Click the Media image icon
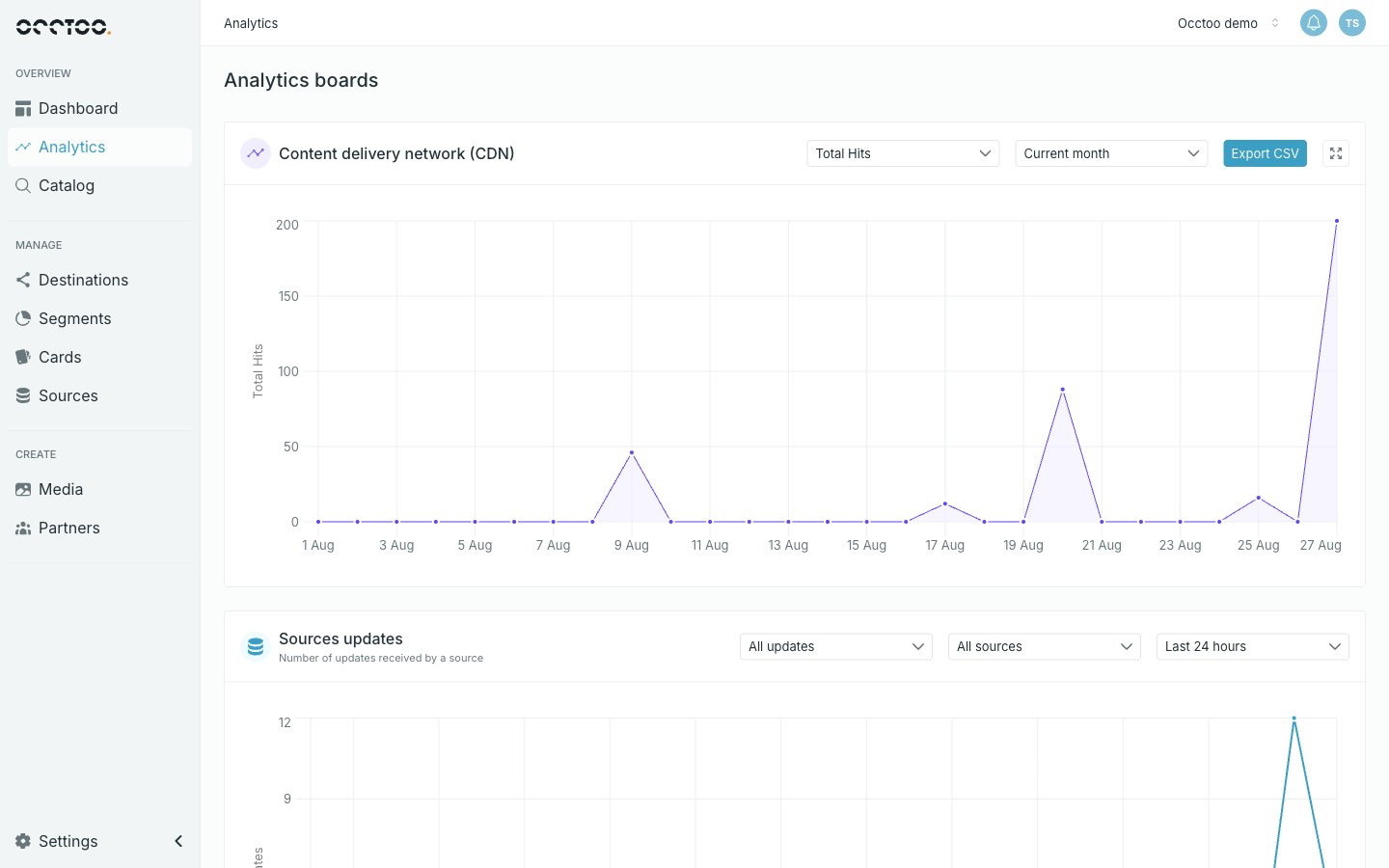The height and width of the screenshot is (868, 1389). [x=23, y=489]
